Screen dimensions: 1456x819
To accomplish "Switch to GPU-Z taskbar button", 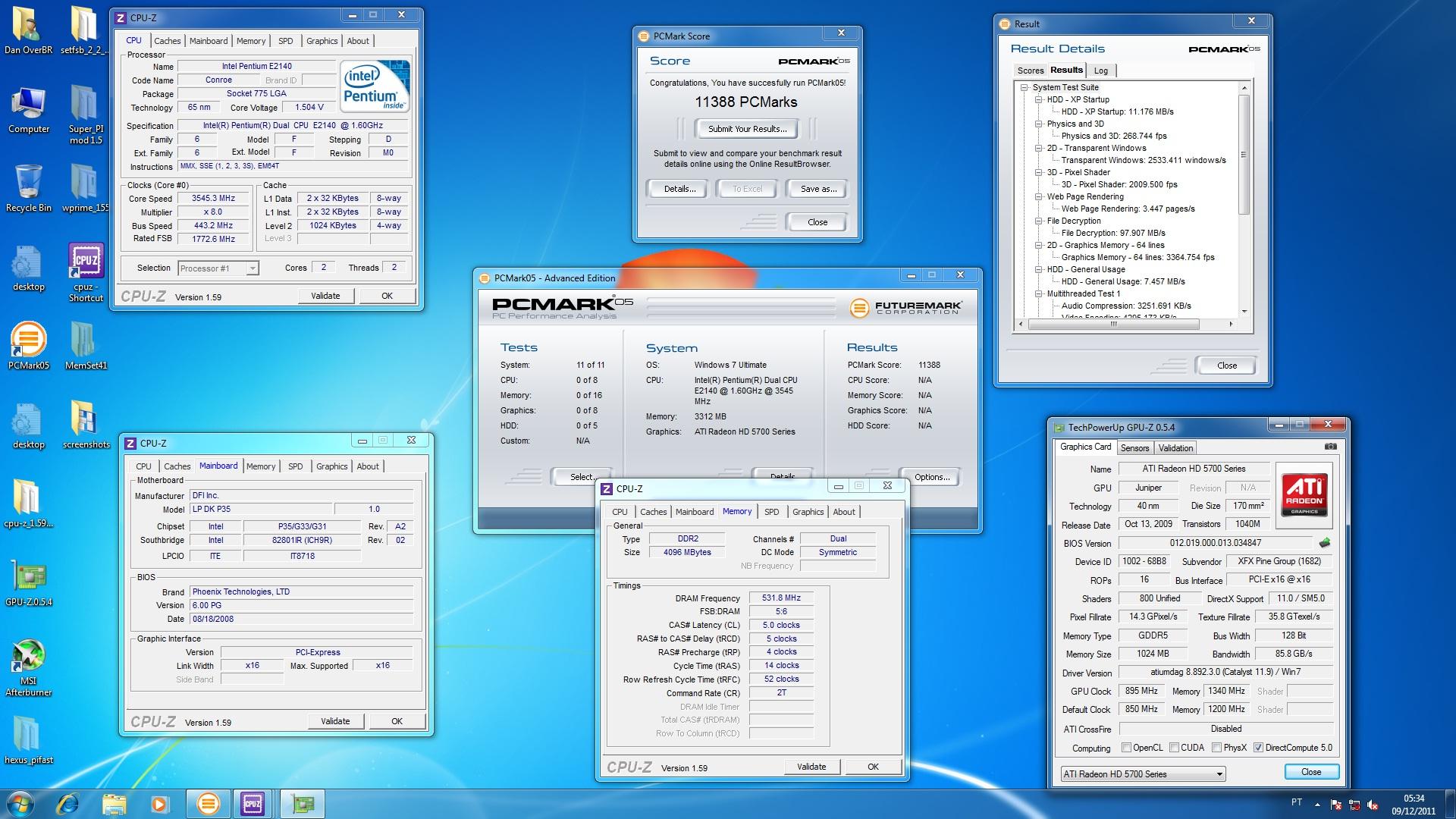I will tap(303, 803).
